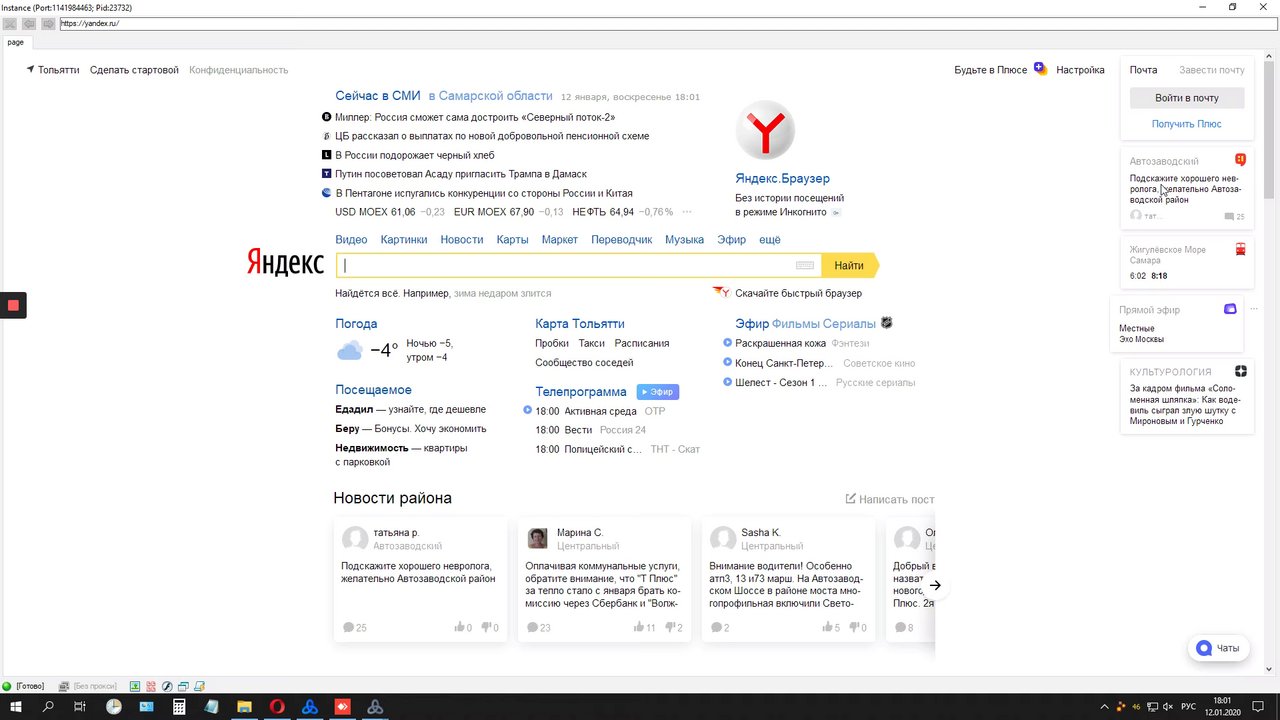Open Windows Start menu
Image resolution: width=1280 pixels, height=720 pixels.
coord(16,707)
